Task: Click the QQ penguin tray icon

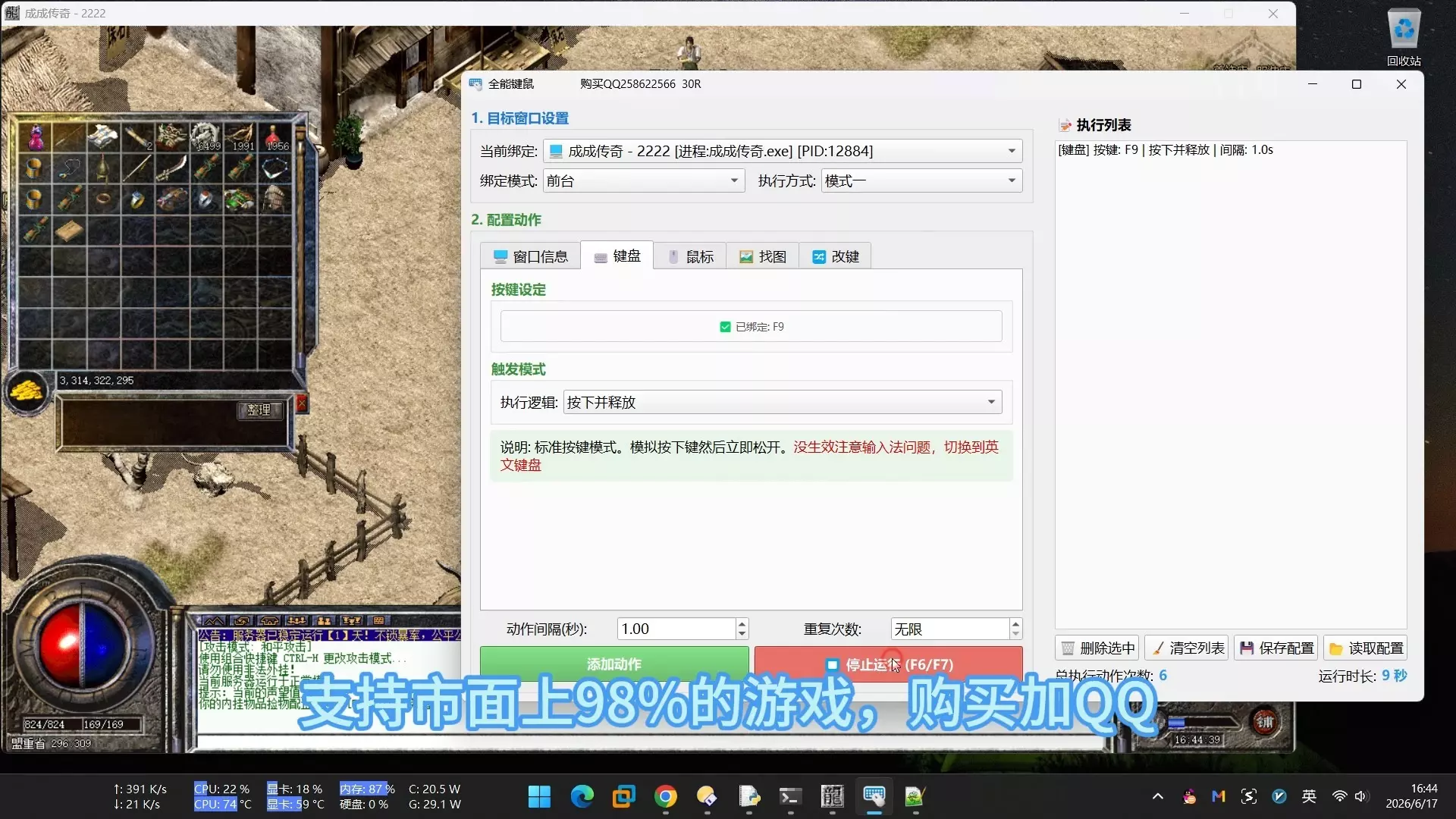Action: 1188,796
